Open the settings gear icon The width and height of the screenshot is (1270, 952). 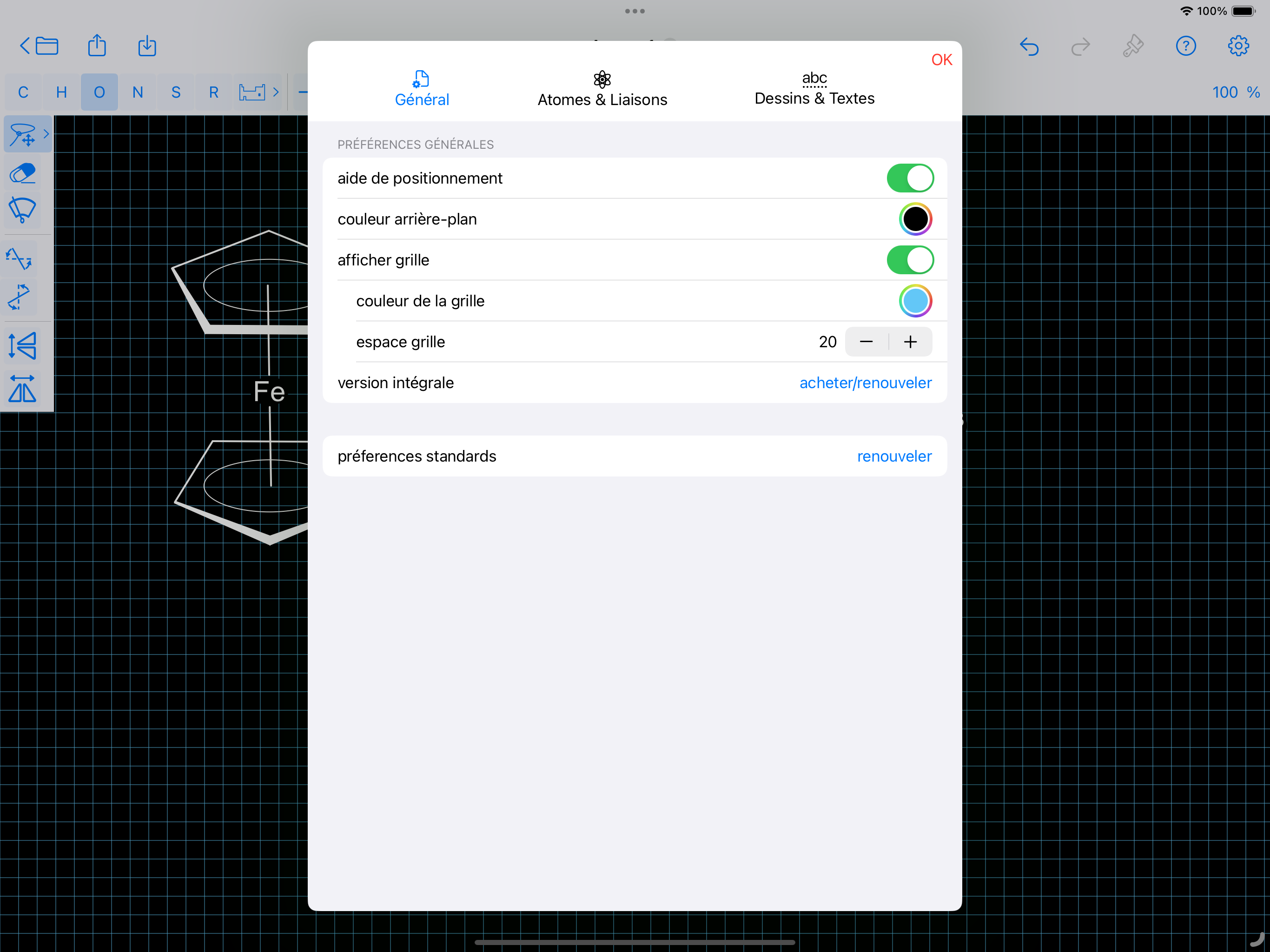1238,46
